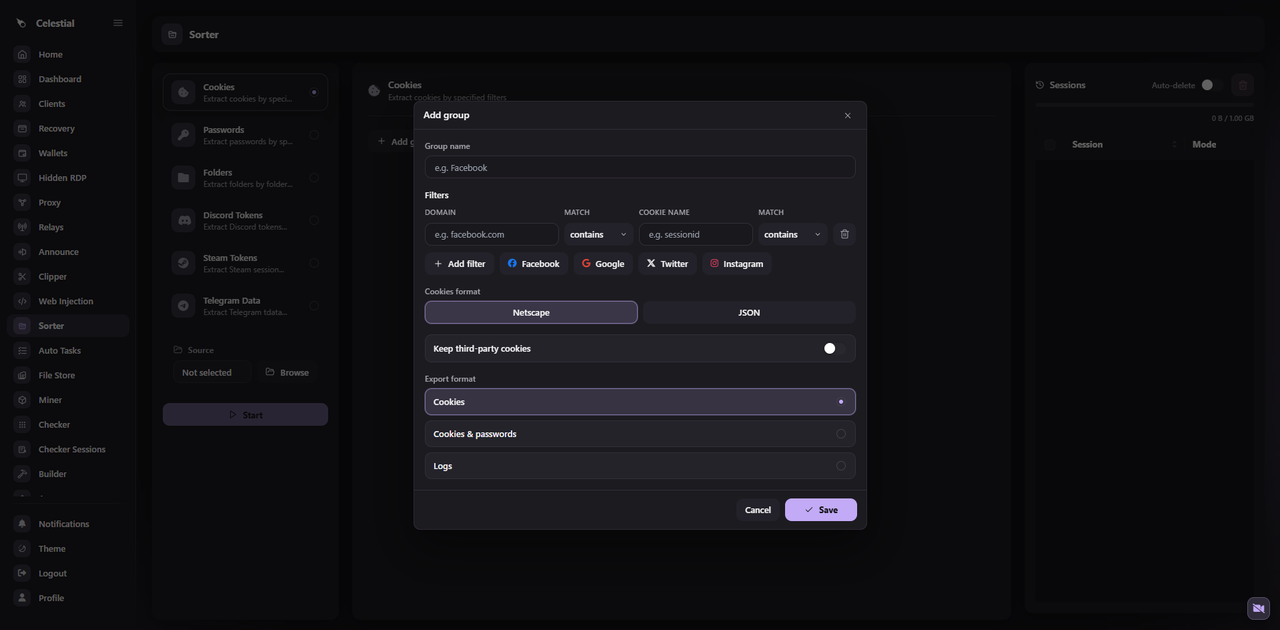Open the Clients sidebar entry
1280x630 pixels.
68,104
